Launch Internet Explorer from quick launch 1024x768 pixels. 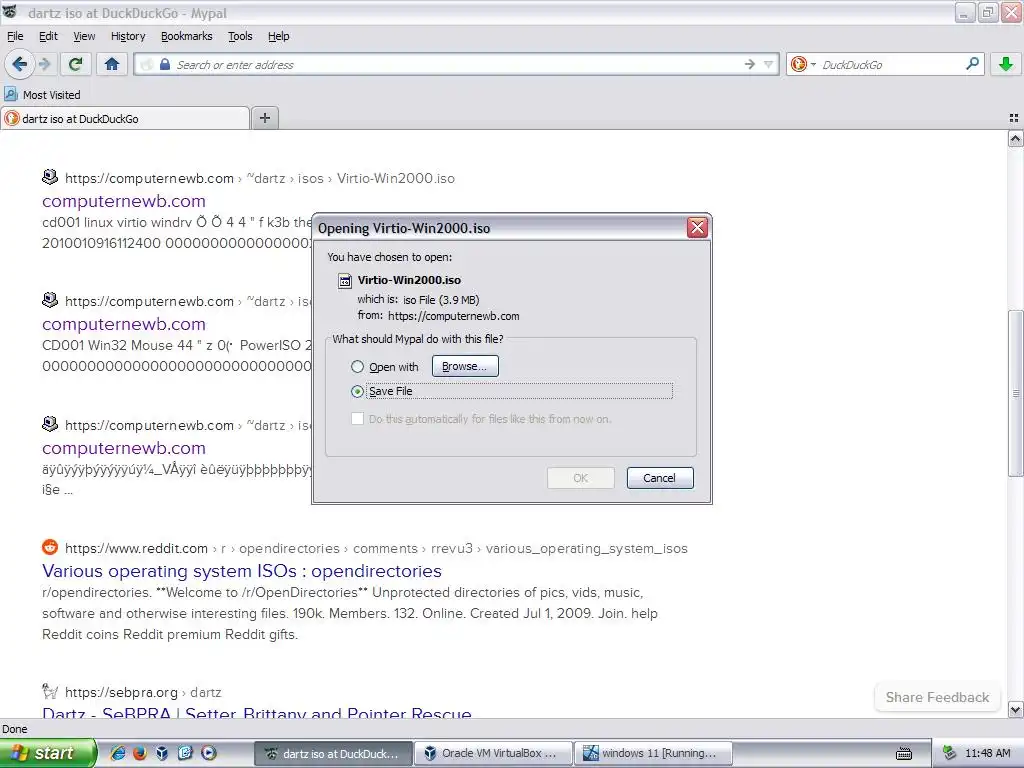click(x=118, y=753)
